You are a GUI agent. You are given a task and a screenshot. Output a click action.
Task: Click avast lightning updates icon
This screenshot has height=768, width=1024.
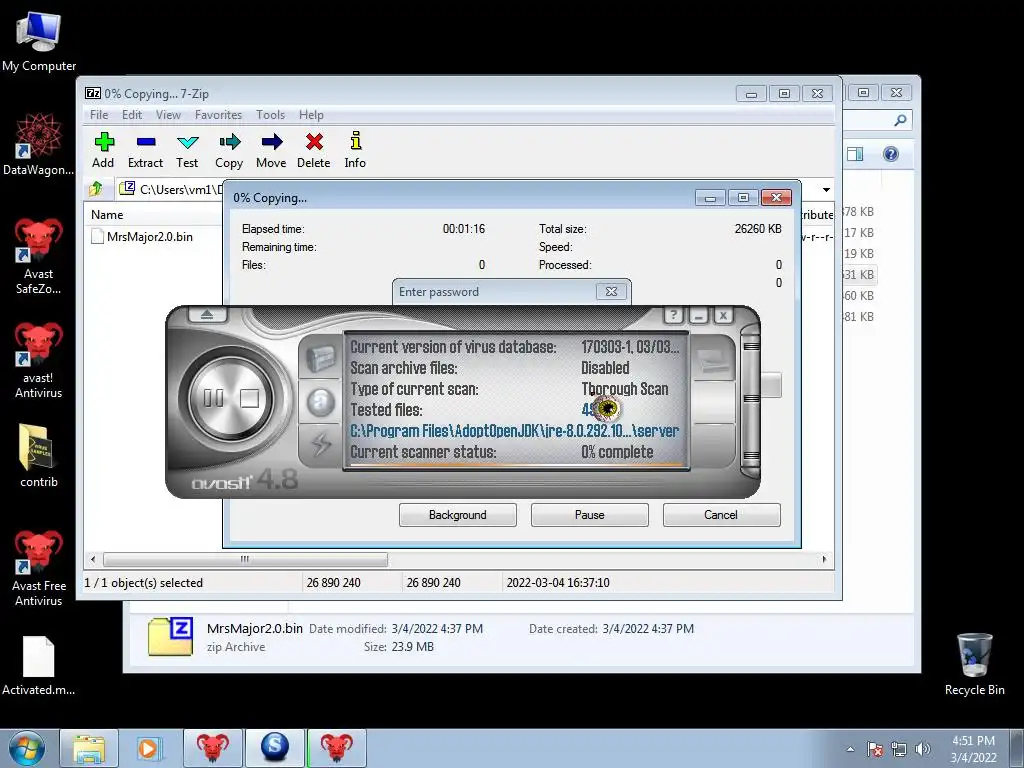click(320, 445)
